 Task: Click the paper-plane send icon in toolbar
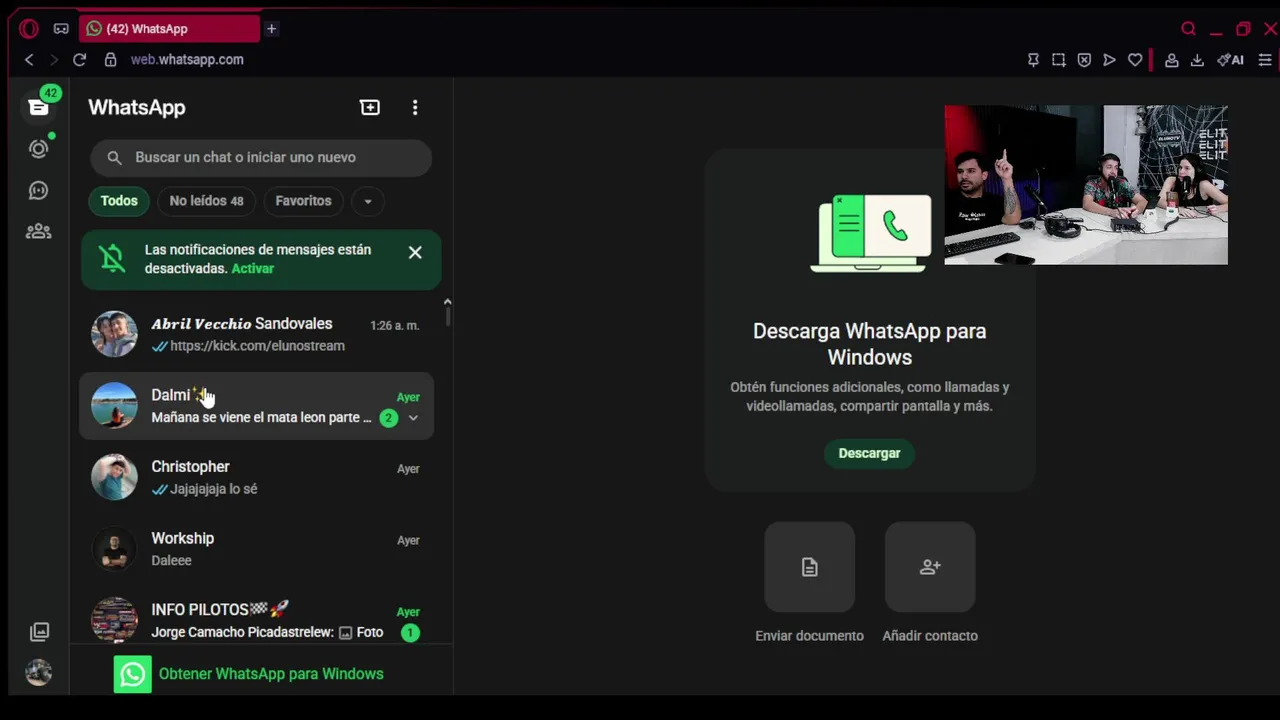coord(1109,60)
